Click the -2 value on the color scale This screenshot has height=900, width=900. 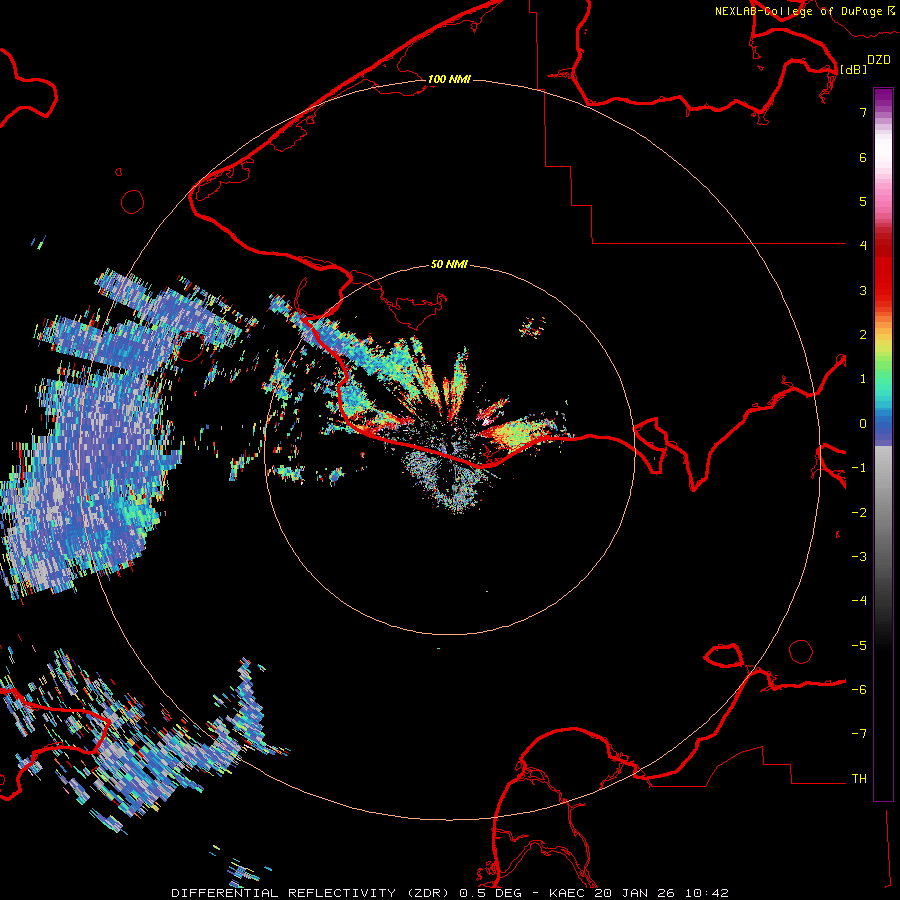(x=859, y=513)
